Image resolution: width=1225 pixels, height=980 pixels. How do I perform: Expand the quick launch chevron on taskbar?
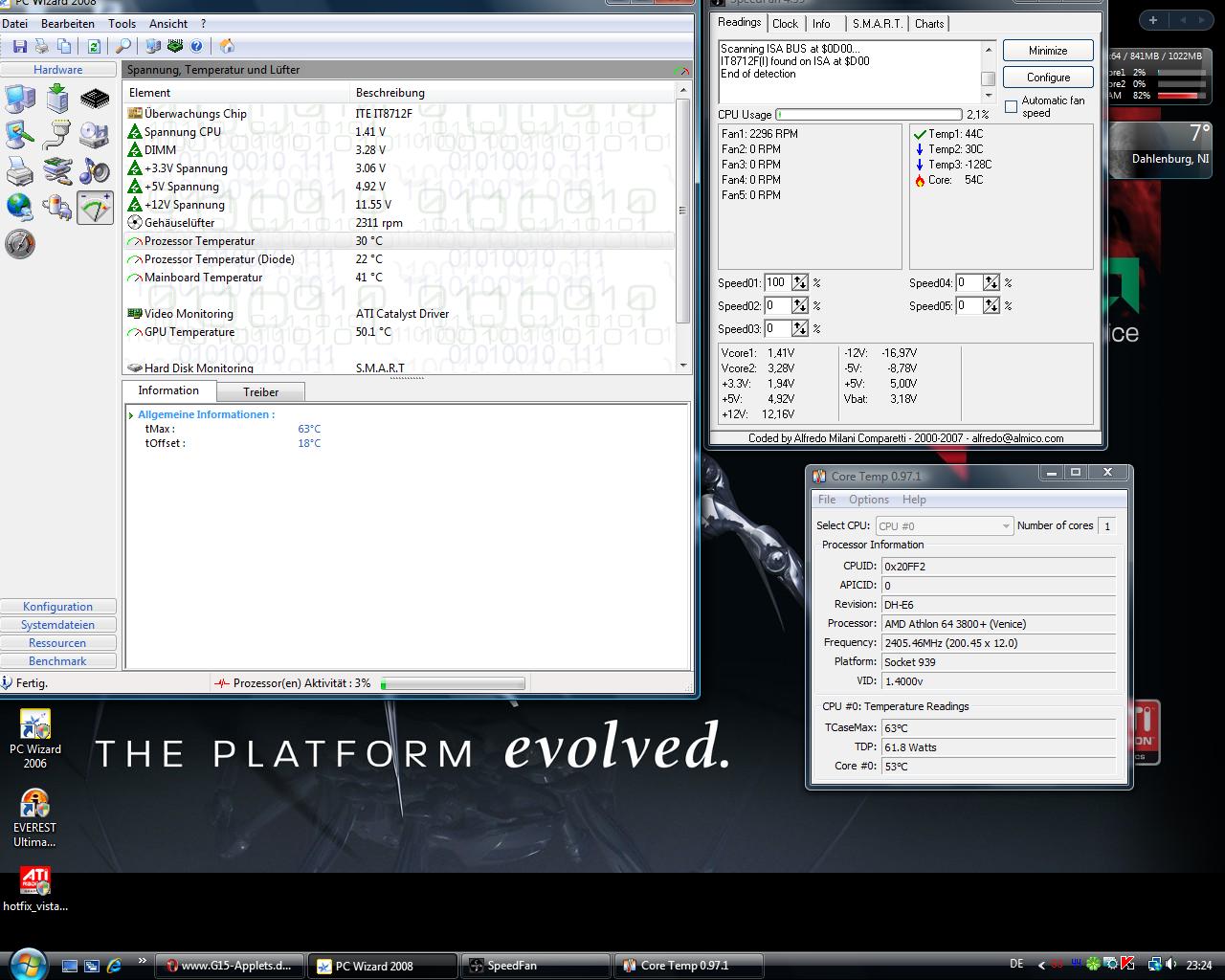(142, 961)
